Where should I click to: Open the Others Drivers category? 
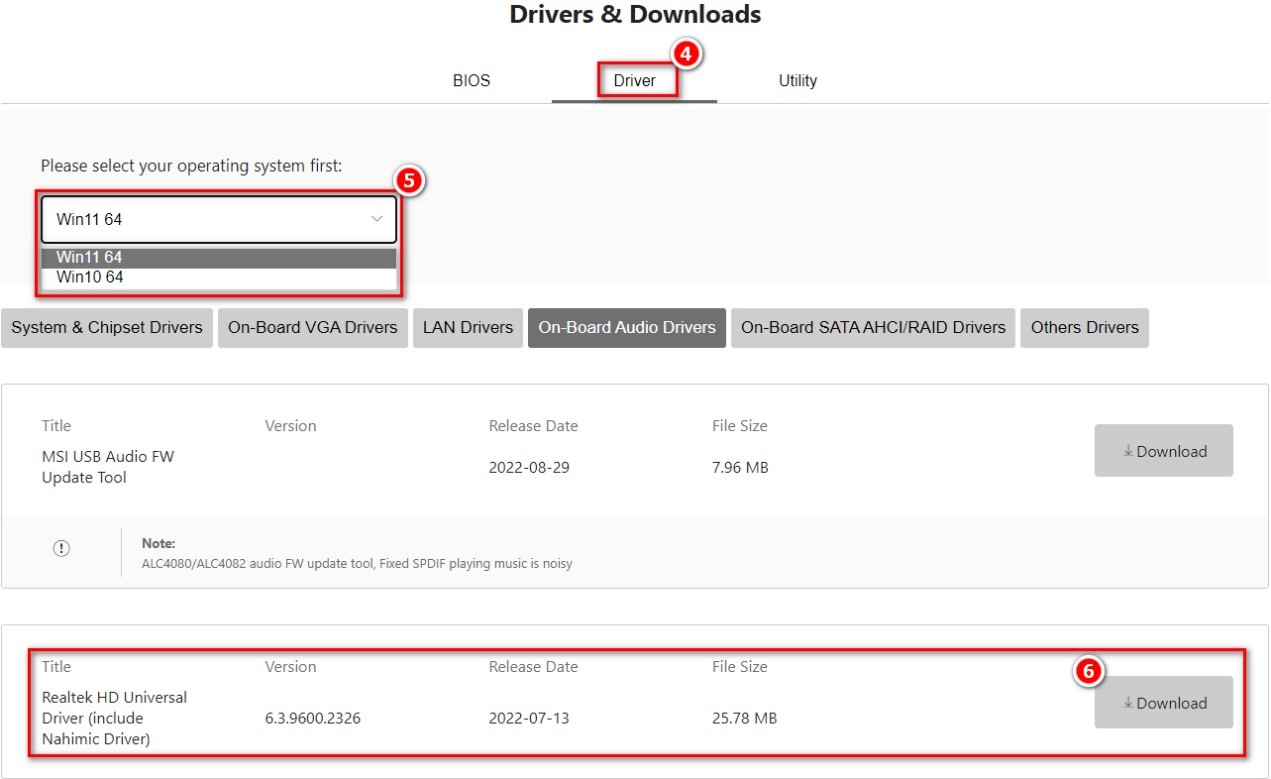[1084, 328]
